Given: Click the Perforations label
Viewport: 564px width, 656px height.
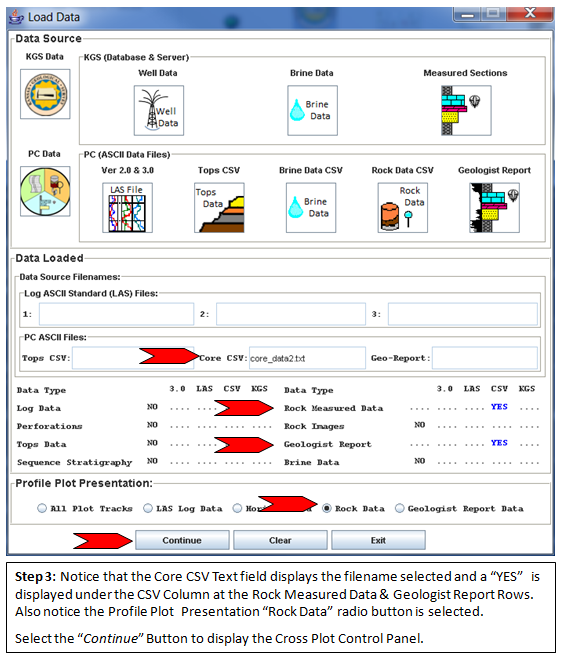Looking at the screenshot, I should (49, 426).
